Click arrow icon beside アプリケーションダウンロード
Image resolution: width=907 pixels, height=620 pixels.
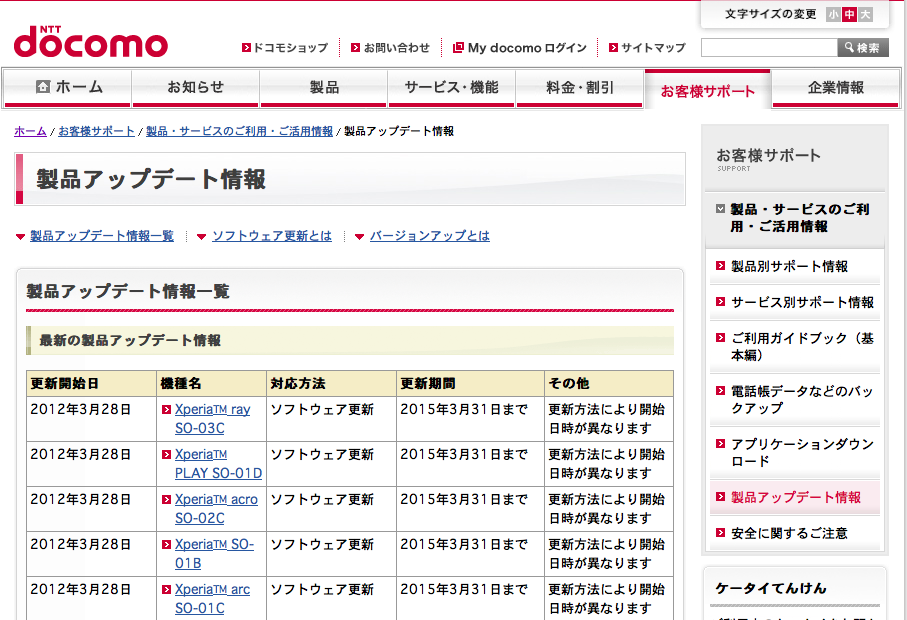tap(720, 444)
